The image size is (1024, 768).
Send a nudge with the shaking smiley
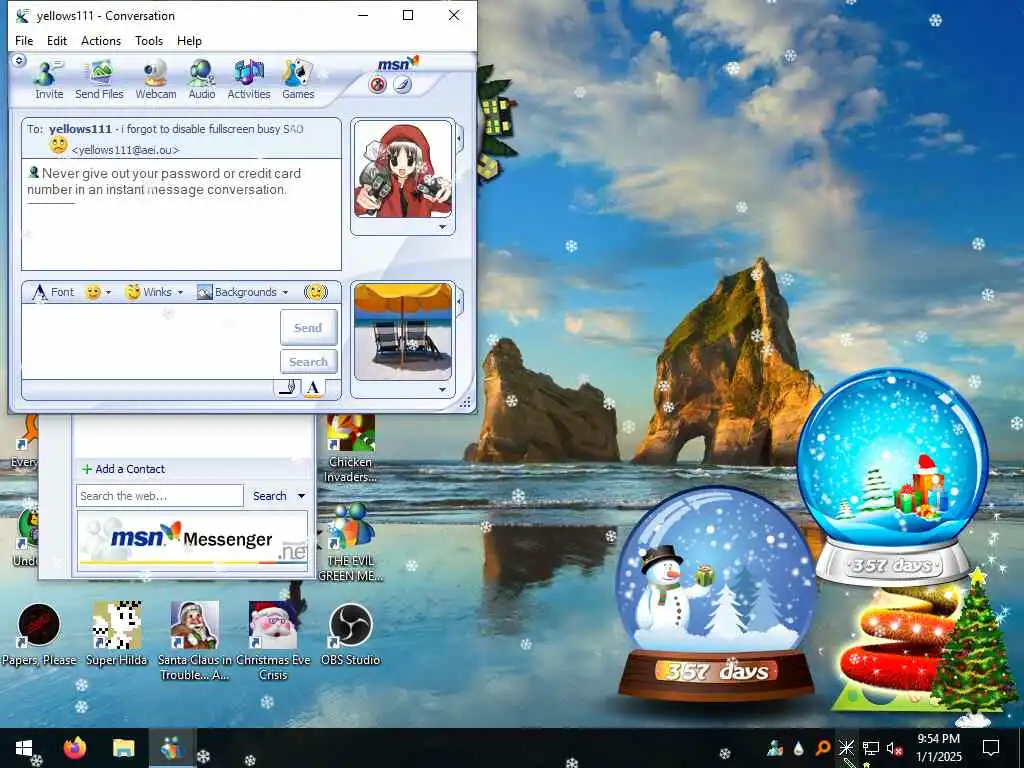[315, 292]
